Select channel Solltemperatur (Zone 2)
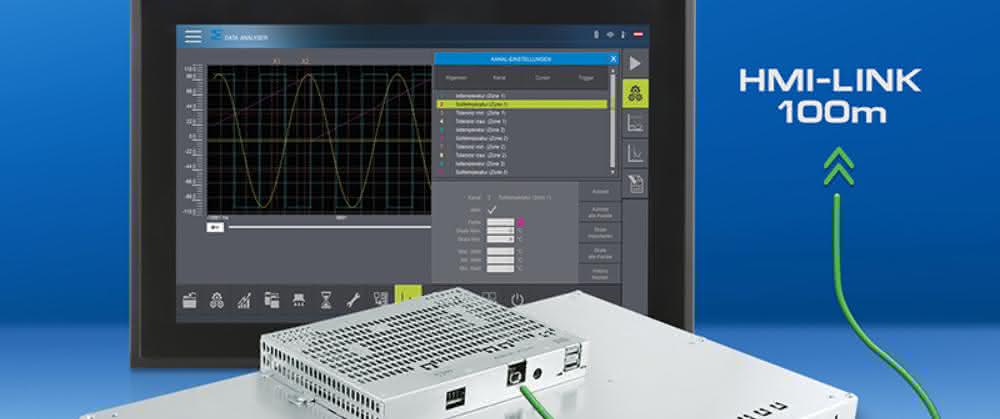The height and width of the screenshot is (419, 1000). click(x=522, y=138)
